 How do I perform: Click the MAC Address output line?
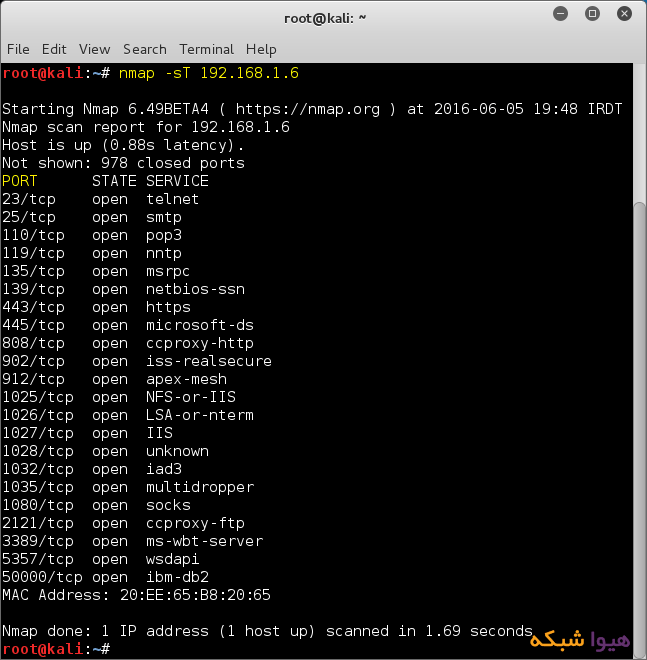[136, 595]
